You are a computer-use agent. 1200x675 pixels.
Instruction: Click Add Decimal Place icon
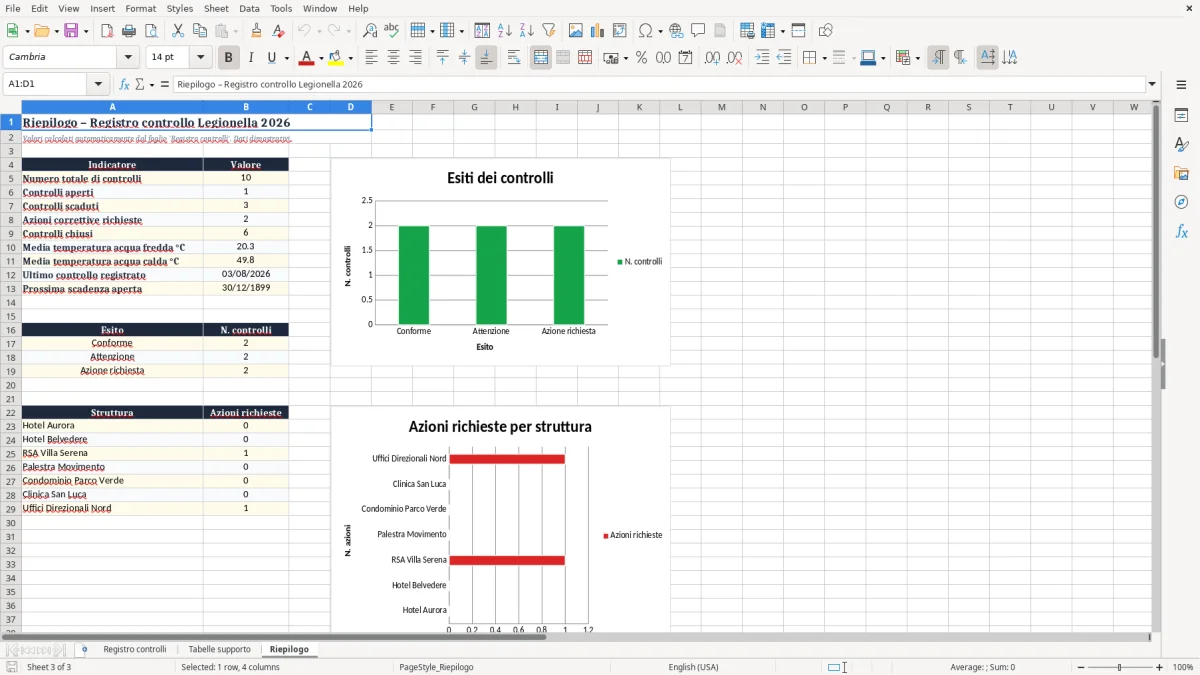tap(712, 58)
